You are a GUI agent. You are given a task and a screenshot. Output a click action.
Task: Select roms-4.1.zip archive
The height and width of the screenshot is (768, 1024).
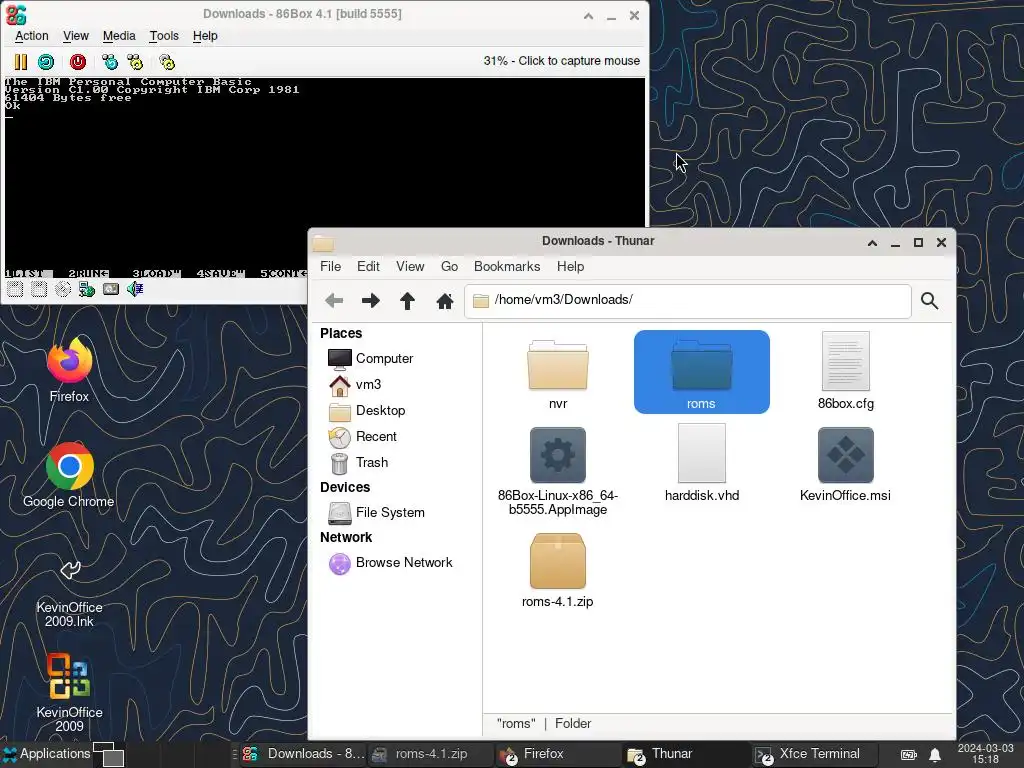coord(558,571)
